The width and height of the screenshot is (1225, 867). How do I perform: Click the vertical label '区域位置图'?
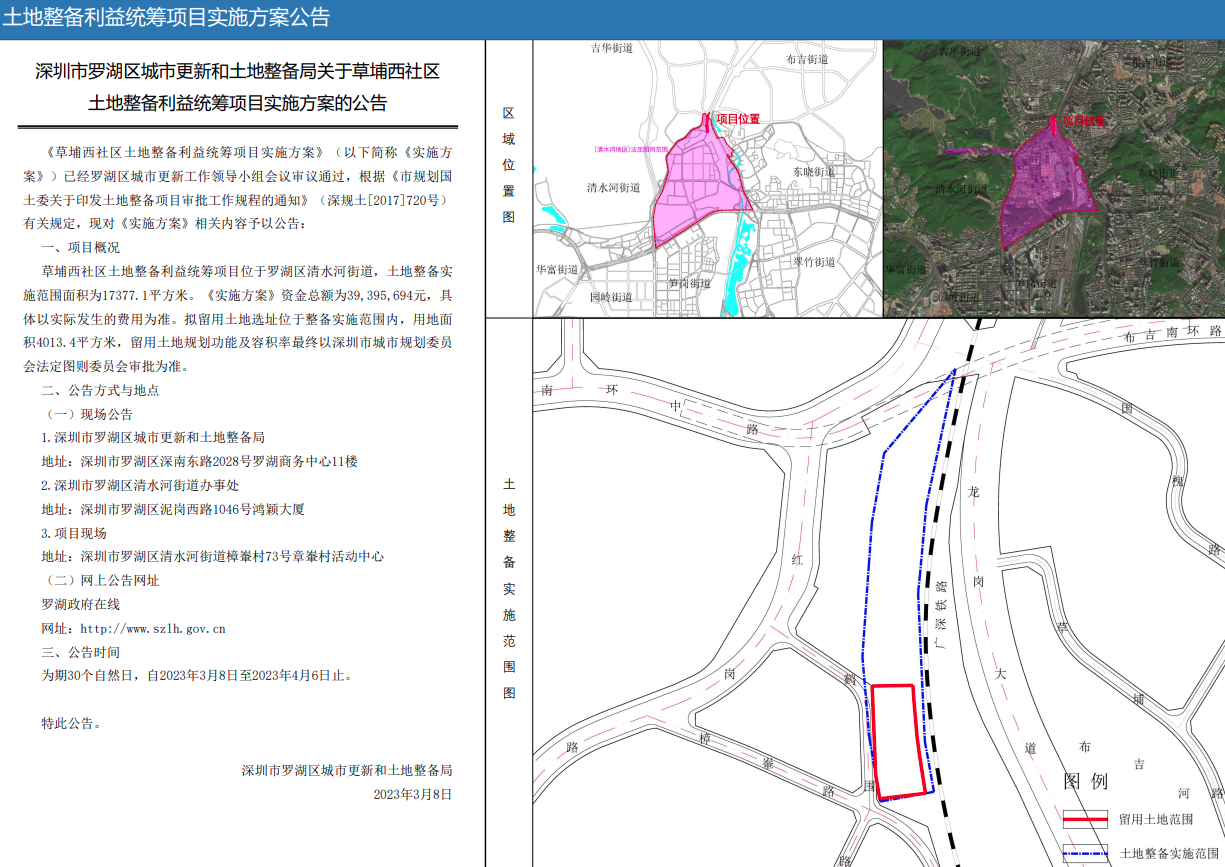tap(508, 164)
